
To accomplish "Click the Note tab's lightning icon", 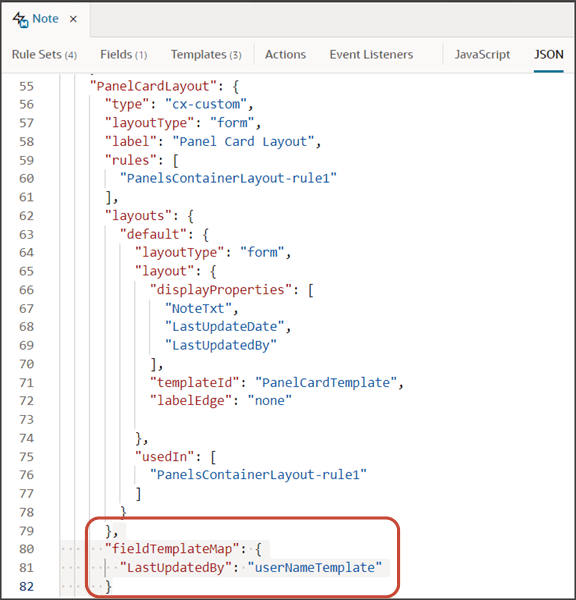I will point(20,20).
